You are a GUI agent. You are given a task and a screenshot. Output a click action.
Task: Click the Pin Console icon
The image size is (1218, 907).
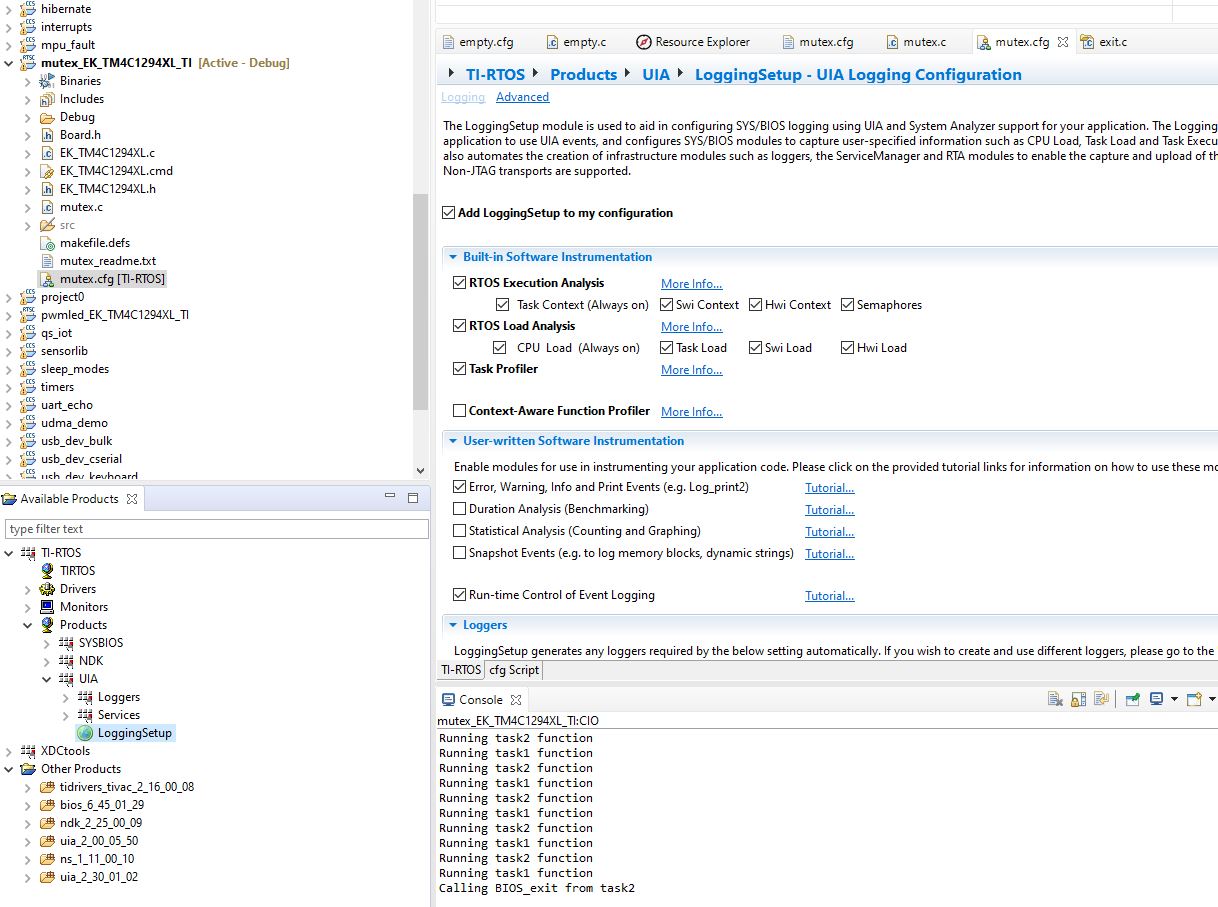pos(1133,699)
